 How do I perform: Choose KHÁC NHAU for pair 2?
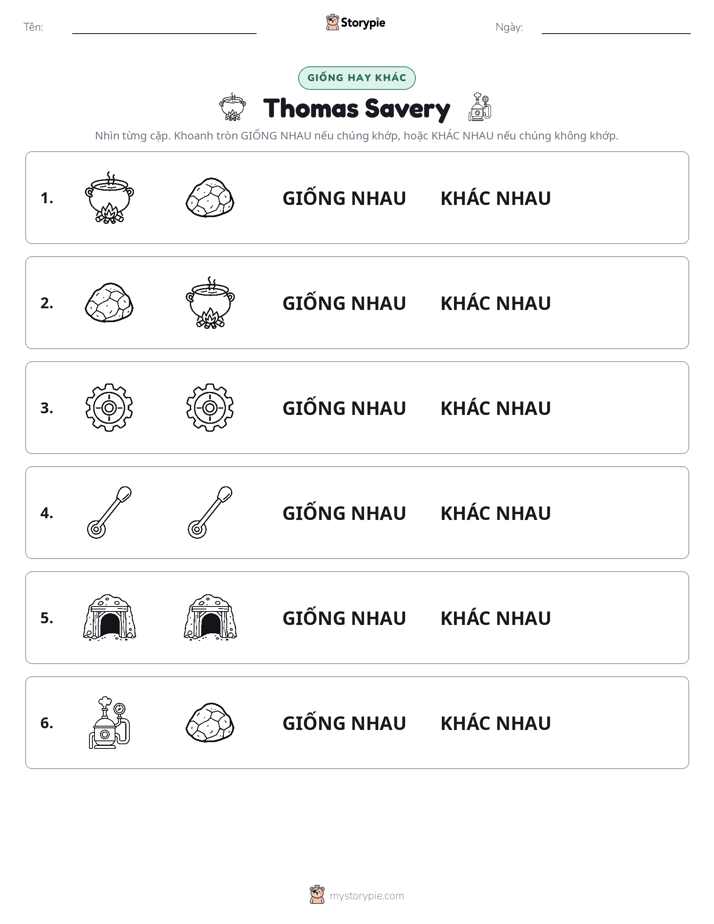(x=495, y=303)
